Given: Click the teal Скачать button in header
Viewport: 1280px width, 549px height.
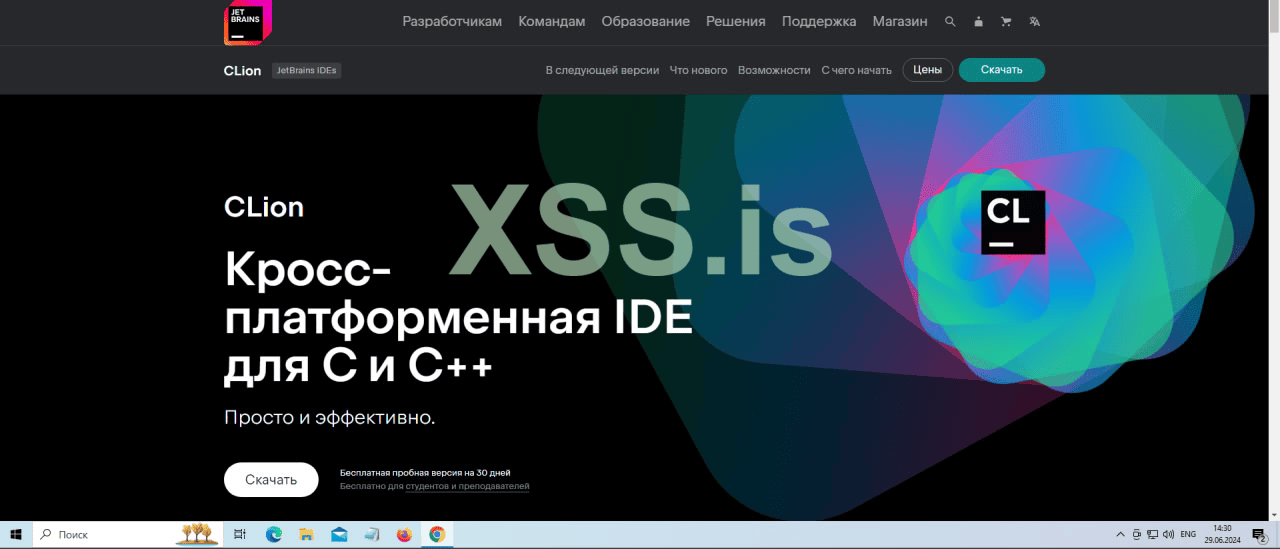Looking at the screenshot, I should point(1002,70).
